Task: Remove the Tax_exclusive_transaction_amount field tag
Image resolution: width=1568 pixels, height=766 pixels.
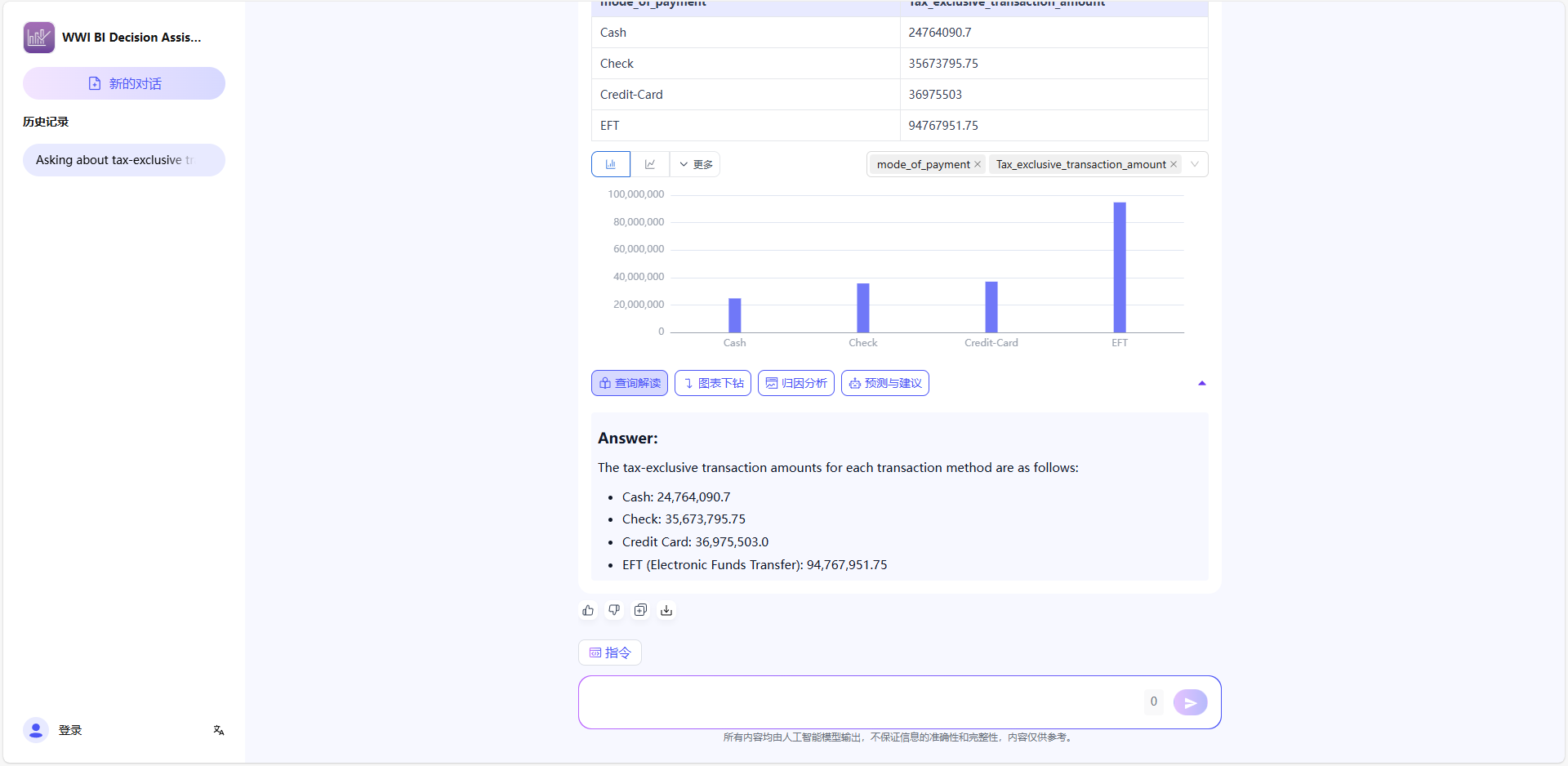Action: pos(1174,164)
